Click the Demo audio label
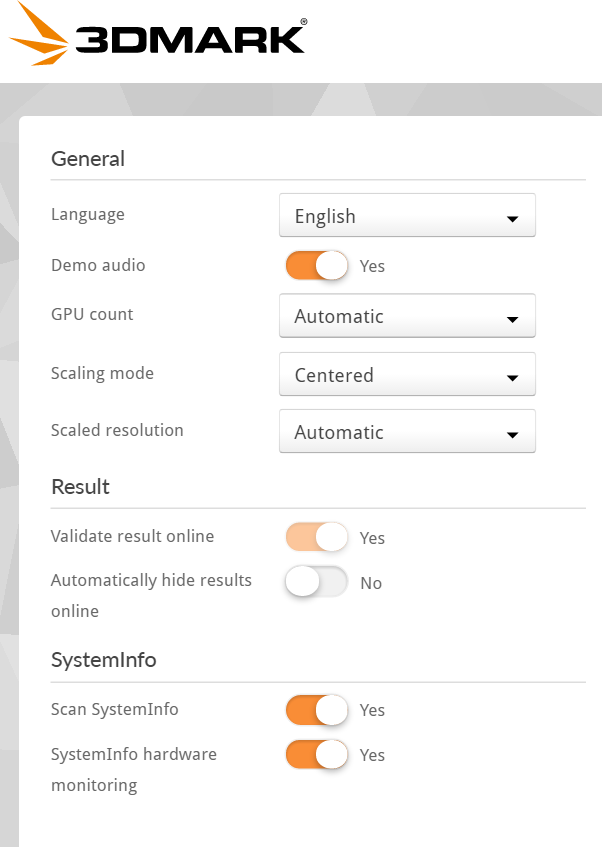602x847 pixels. pos(98,265)
